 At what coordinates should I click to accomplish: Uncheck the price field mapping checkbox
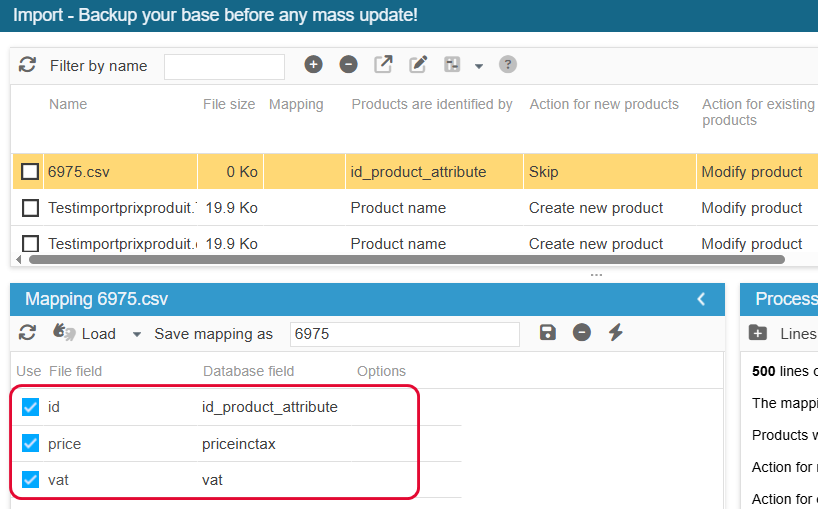[30, 443]
